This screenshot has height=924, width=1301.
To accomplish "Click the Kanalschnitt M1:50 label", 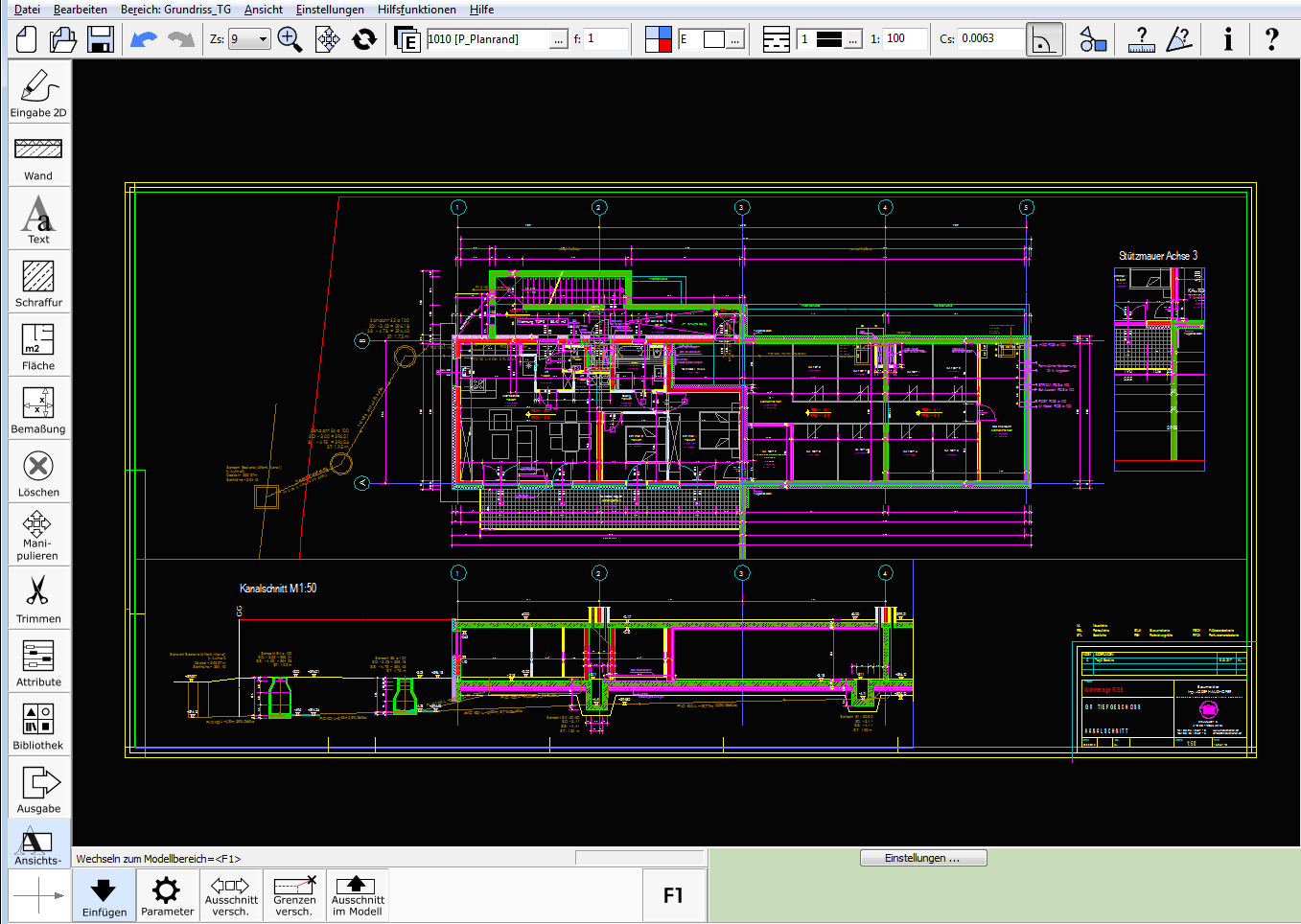I will tap(278, 589).
